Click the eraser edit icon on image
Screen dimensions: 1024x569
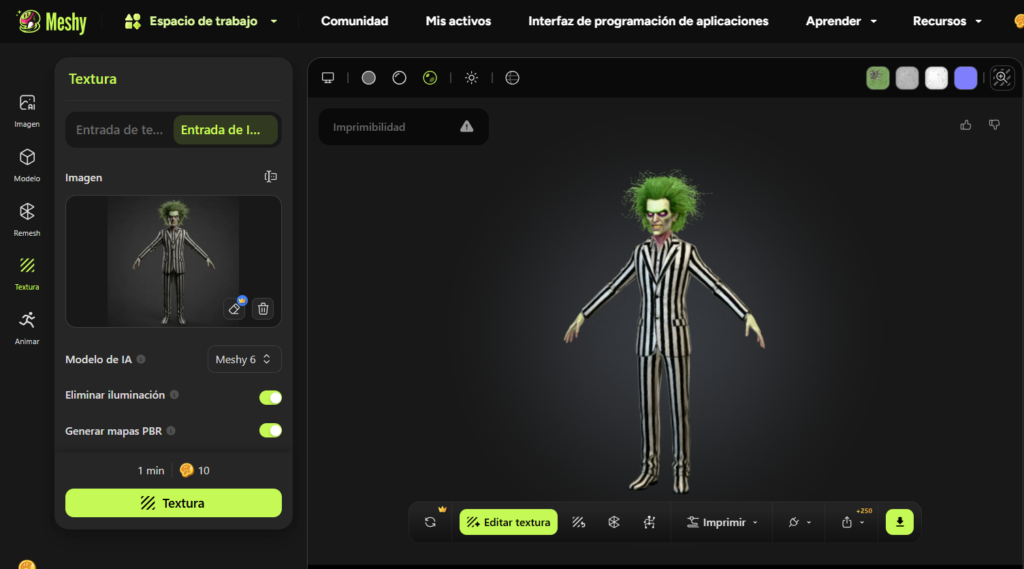234,308
